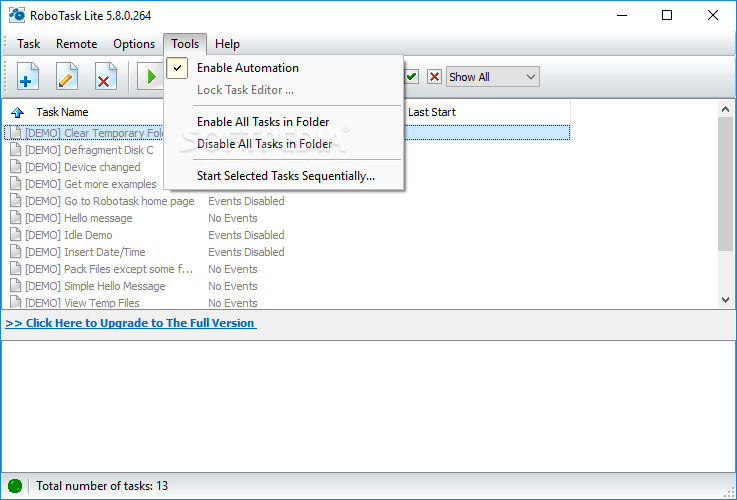Click file icon of View Temp Files task
This screenshot has height=500, width=737.
16,302
